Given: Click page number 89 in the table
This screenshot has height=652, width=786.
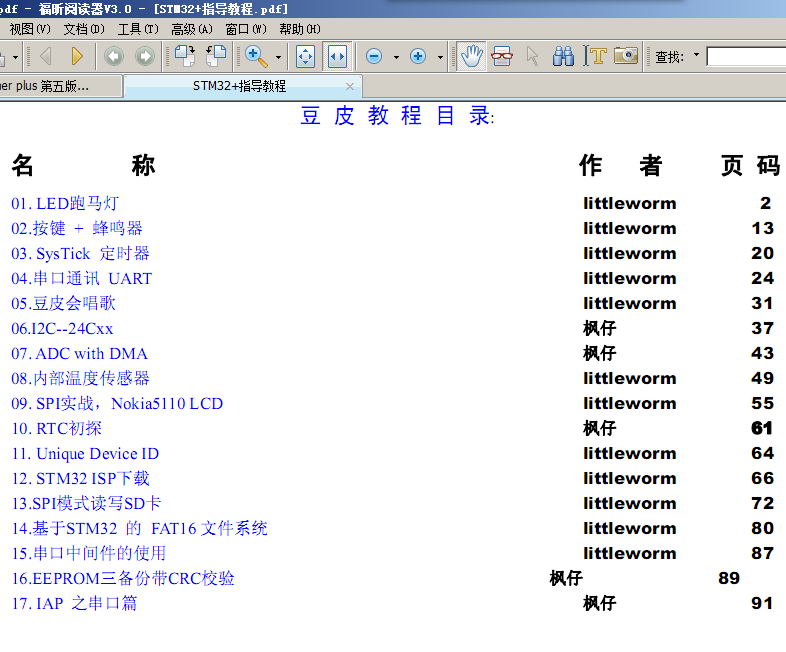Looking at the screenshot, I should point(729,578).
